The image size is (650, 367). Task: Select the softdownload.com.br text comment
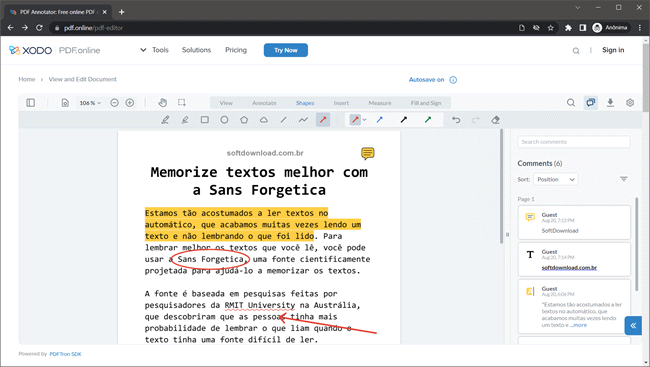point(574,260)
